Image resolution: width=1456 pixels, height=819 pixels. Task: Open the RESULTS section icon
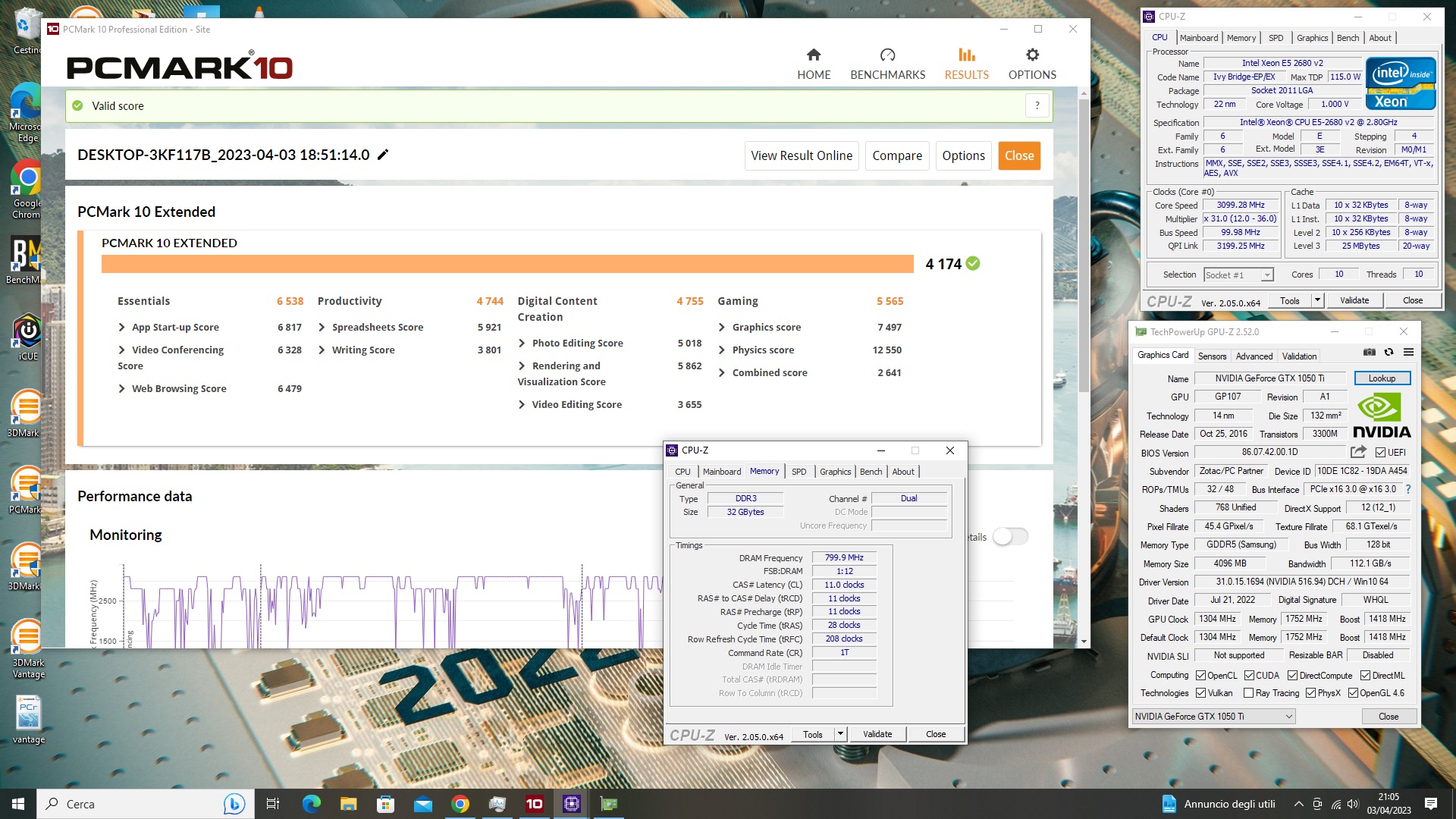[967, 55]
